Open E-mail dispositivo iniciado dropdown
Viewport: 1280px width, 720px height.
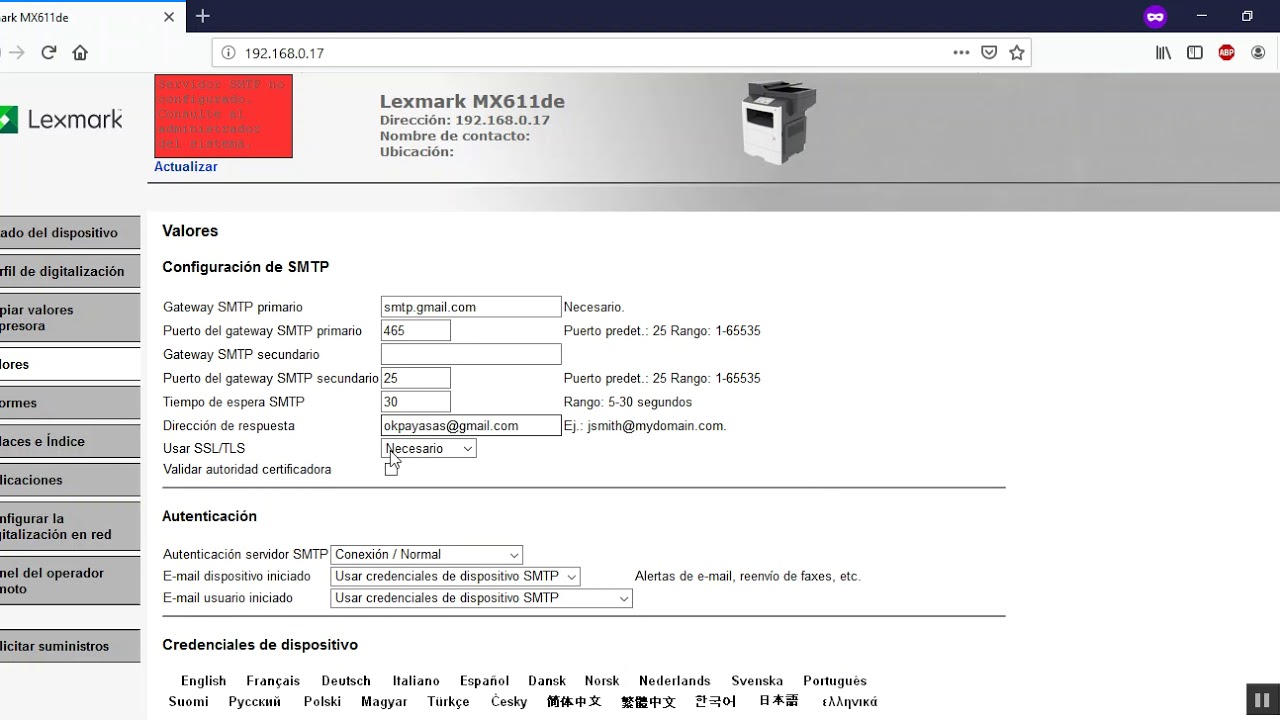[456, 576]
